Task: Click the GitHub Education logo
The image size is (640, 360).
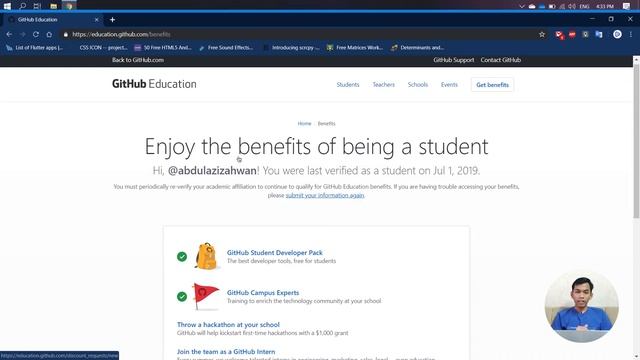Action: pos(154,84)
